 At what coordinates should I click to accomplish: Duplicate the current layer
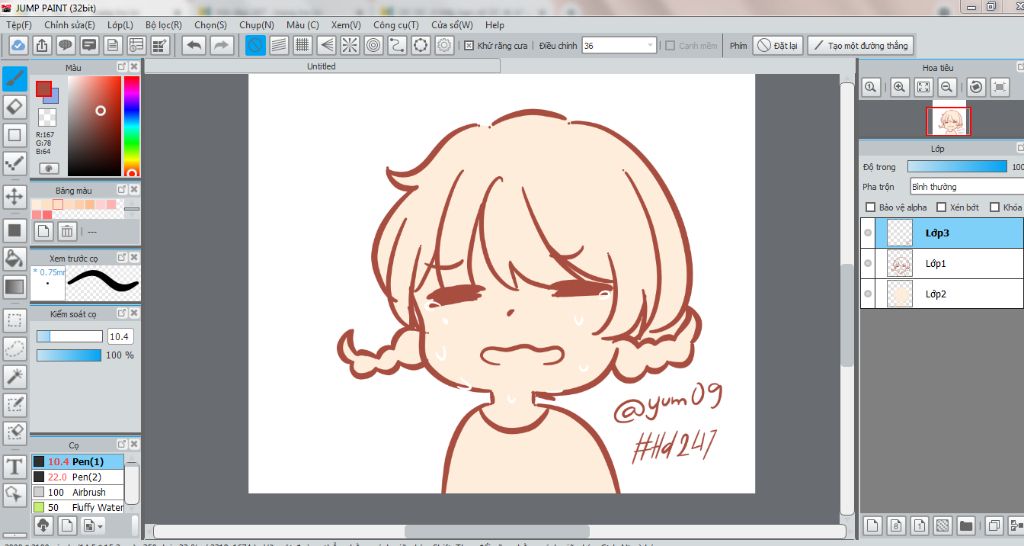[994, 525]
